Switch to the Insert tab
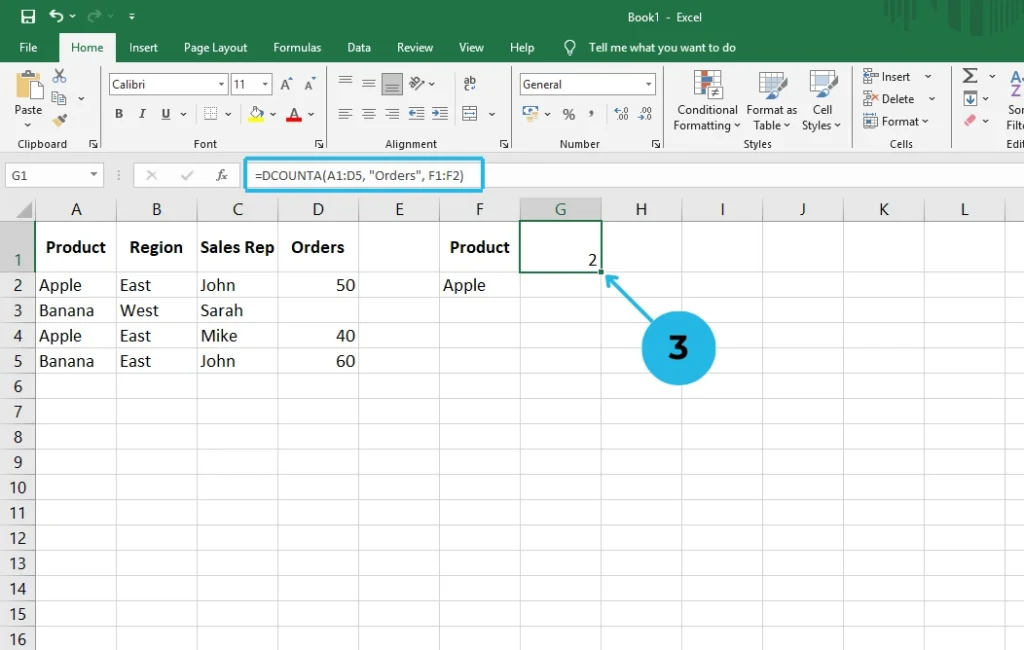 (143, 48)
